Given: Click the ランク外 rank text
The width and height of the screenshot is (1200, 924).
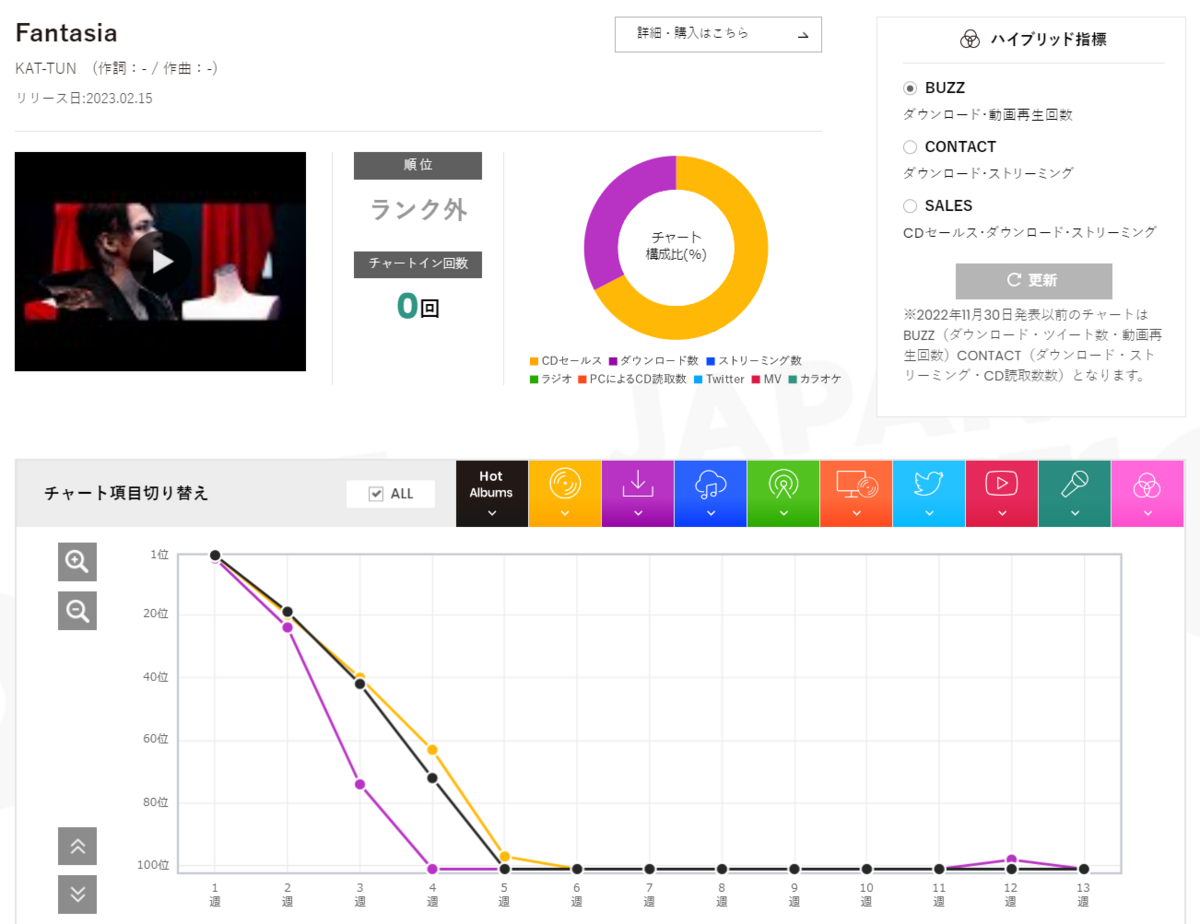Looking at the screenshot, I should [x=419, y=210].
